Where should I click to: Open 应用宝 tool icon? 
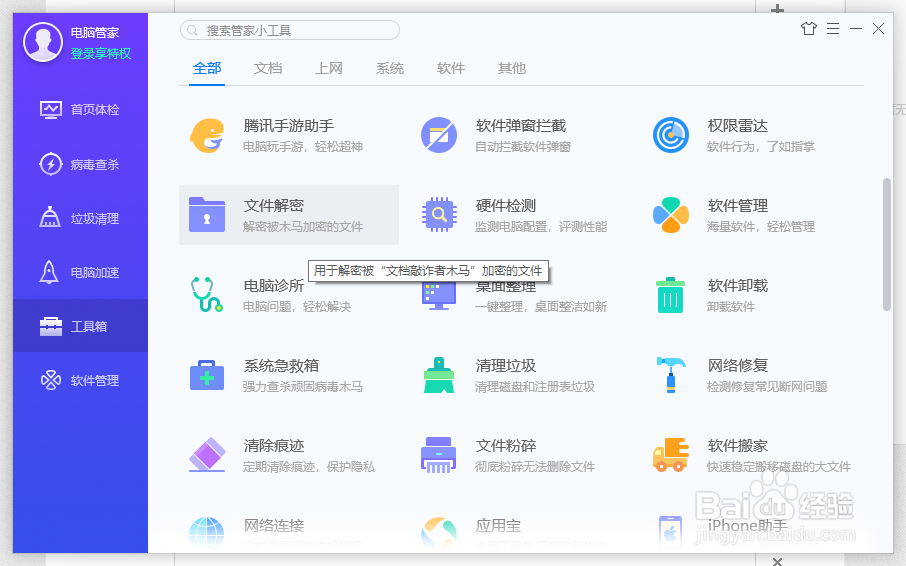(439, 533)
